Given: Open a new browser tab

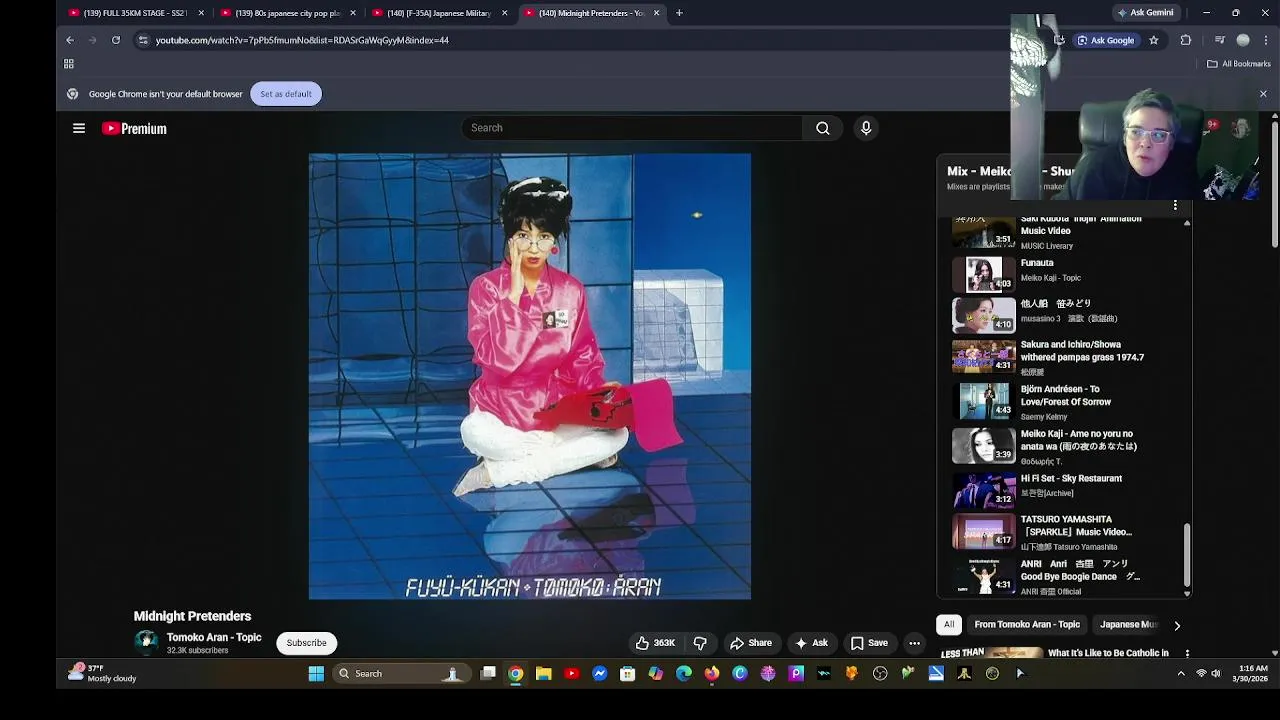Looking at the screenshot, I should 679,13.
